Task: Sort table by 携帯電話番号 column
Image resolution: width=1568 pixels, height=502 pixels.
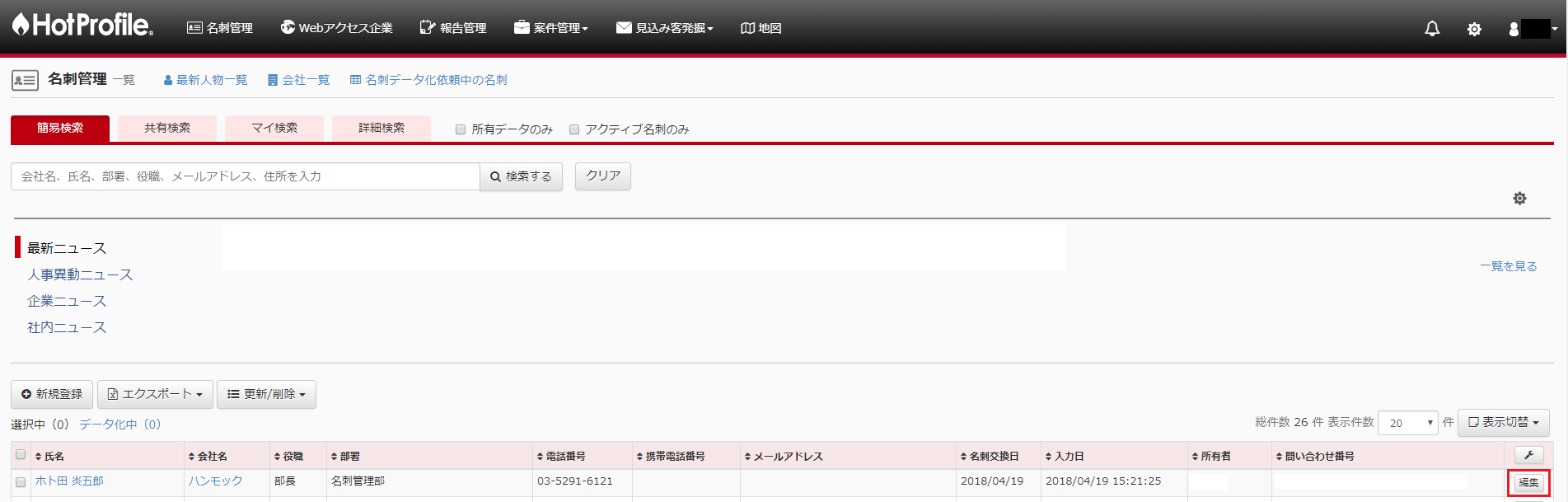Action: coord(671,456)
